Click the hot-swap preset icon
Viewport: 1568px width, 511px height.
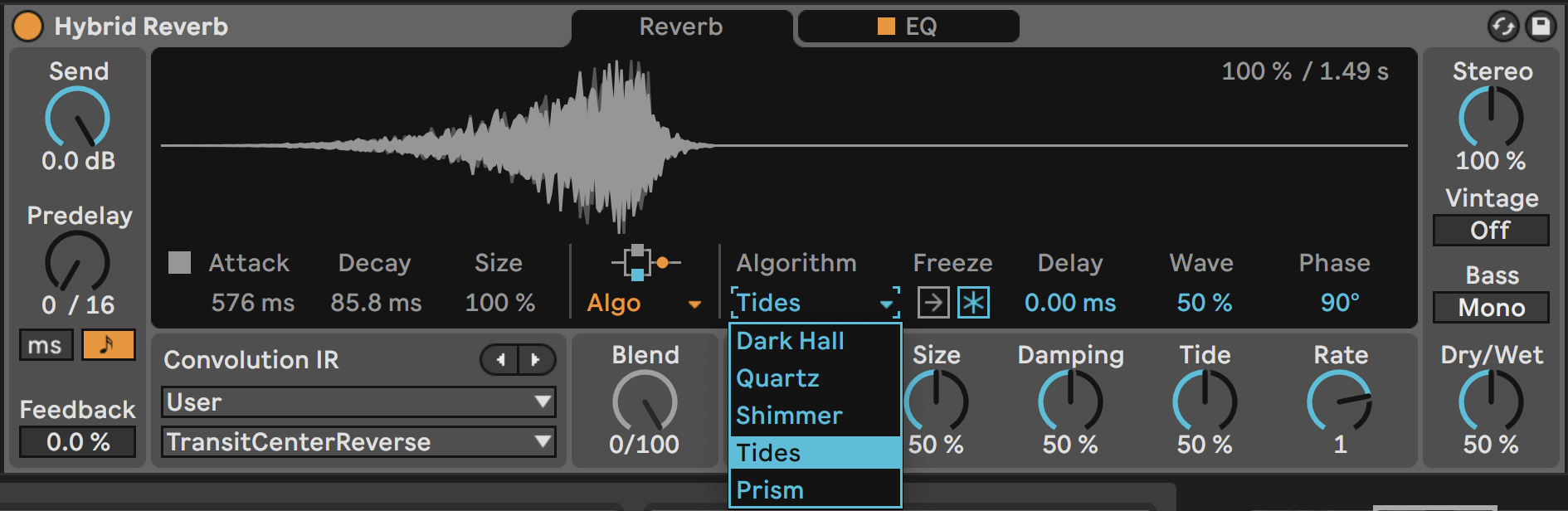pos(1502,27)
